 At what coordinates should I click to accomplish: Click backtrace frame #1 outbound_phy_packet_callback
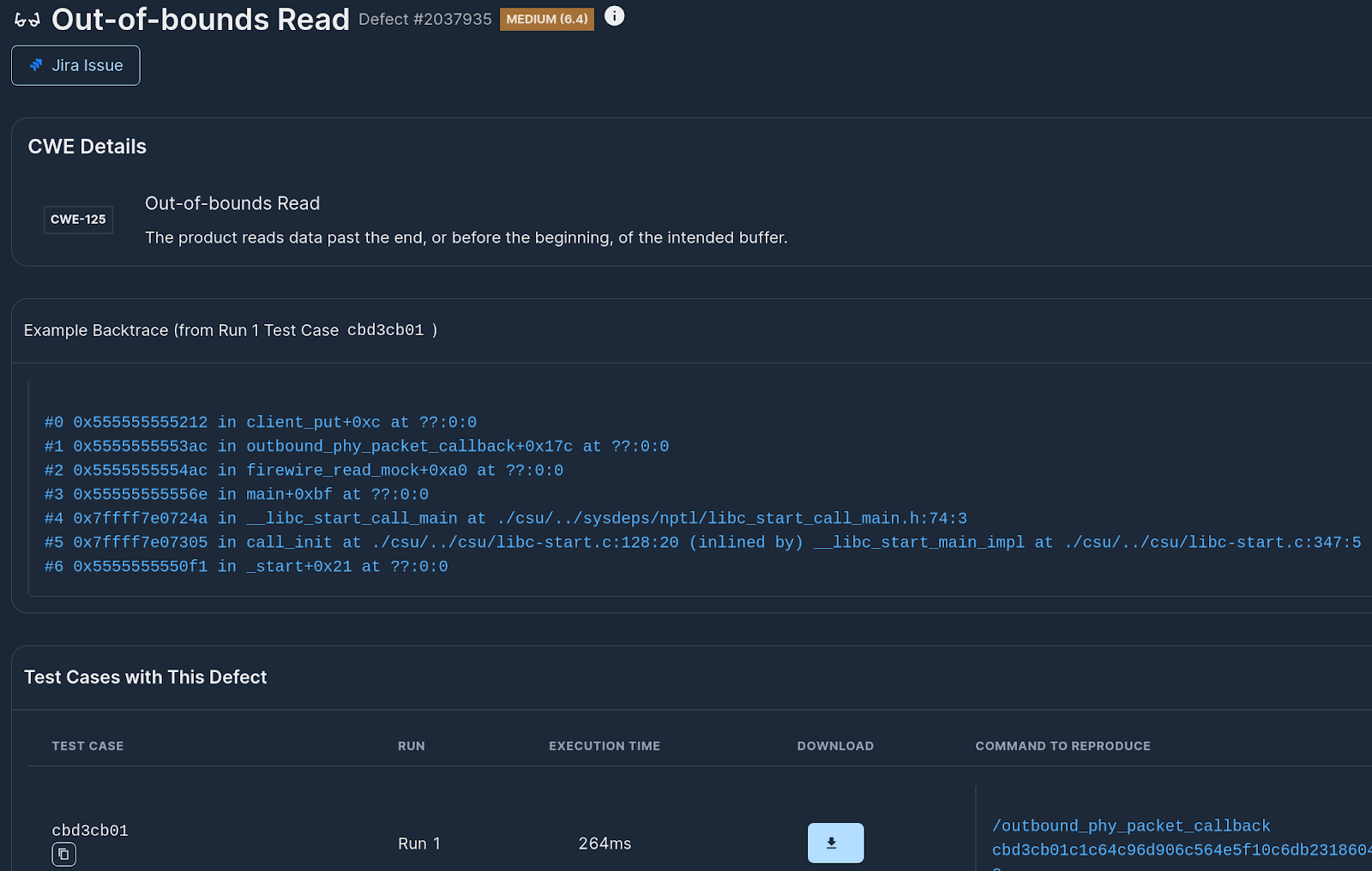pos(357,446)
